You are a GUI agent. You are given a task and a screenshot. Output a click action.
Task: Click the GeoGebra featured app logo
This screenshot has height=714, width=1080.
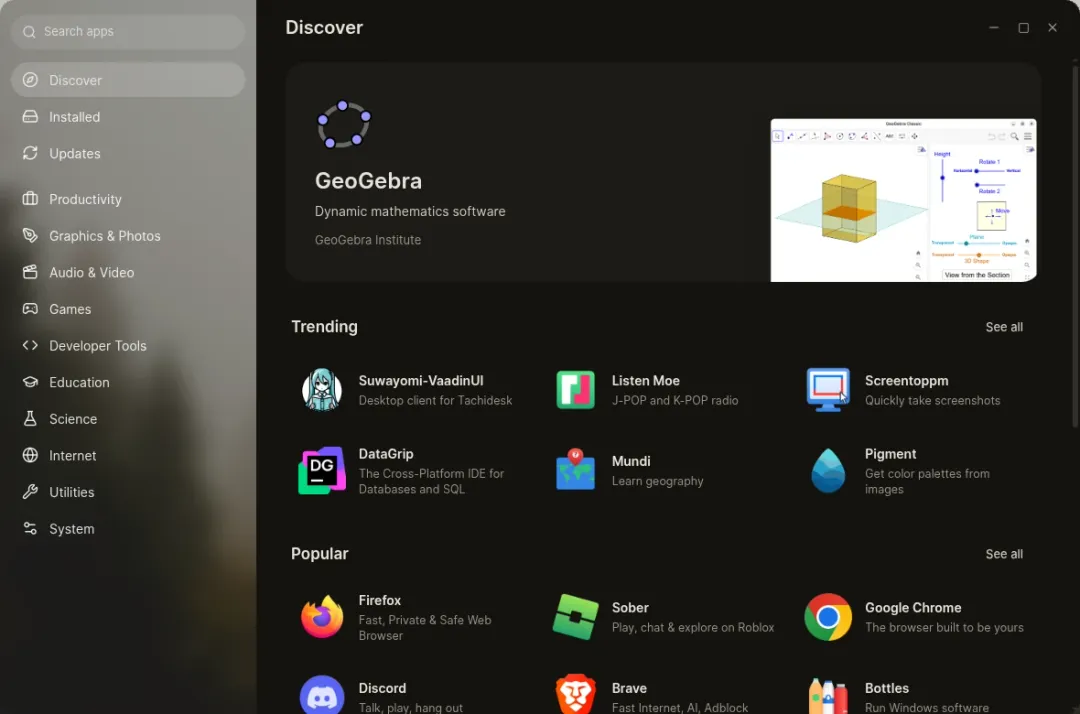pyautogui.click(x=343, y=125)
